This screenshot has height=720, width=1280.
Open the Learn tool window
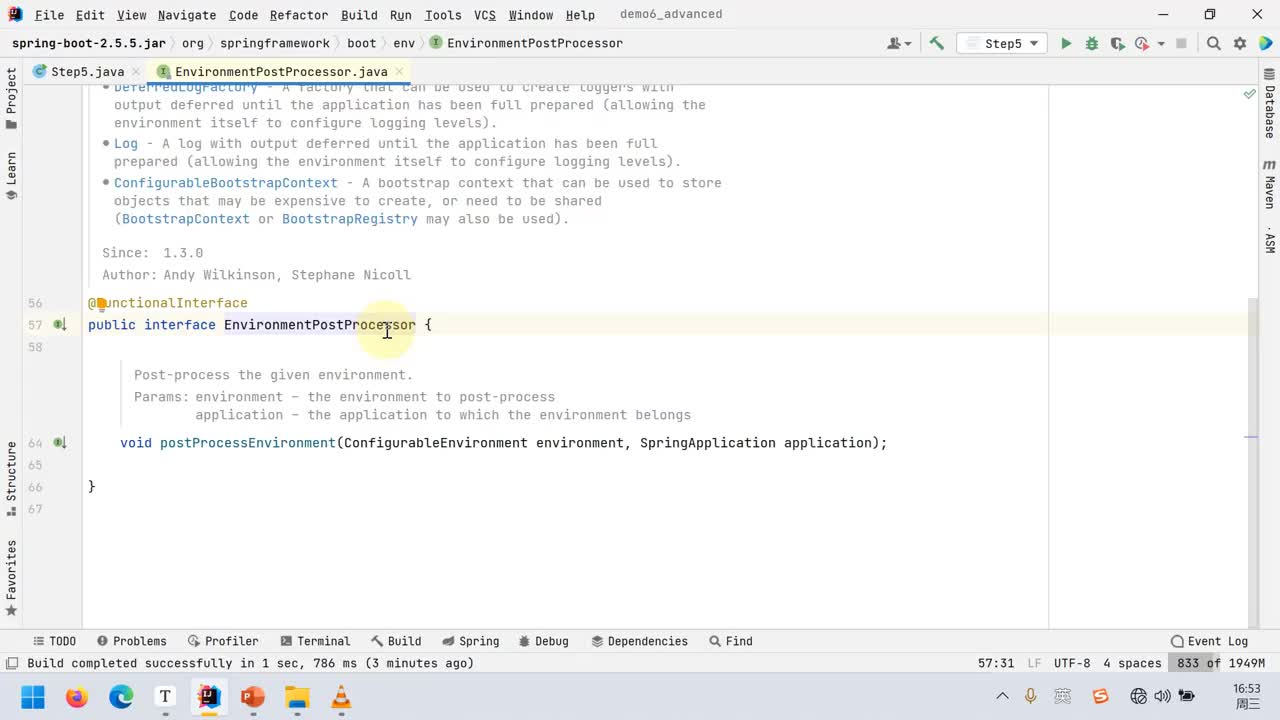click(11, 176)
